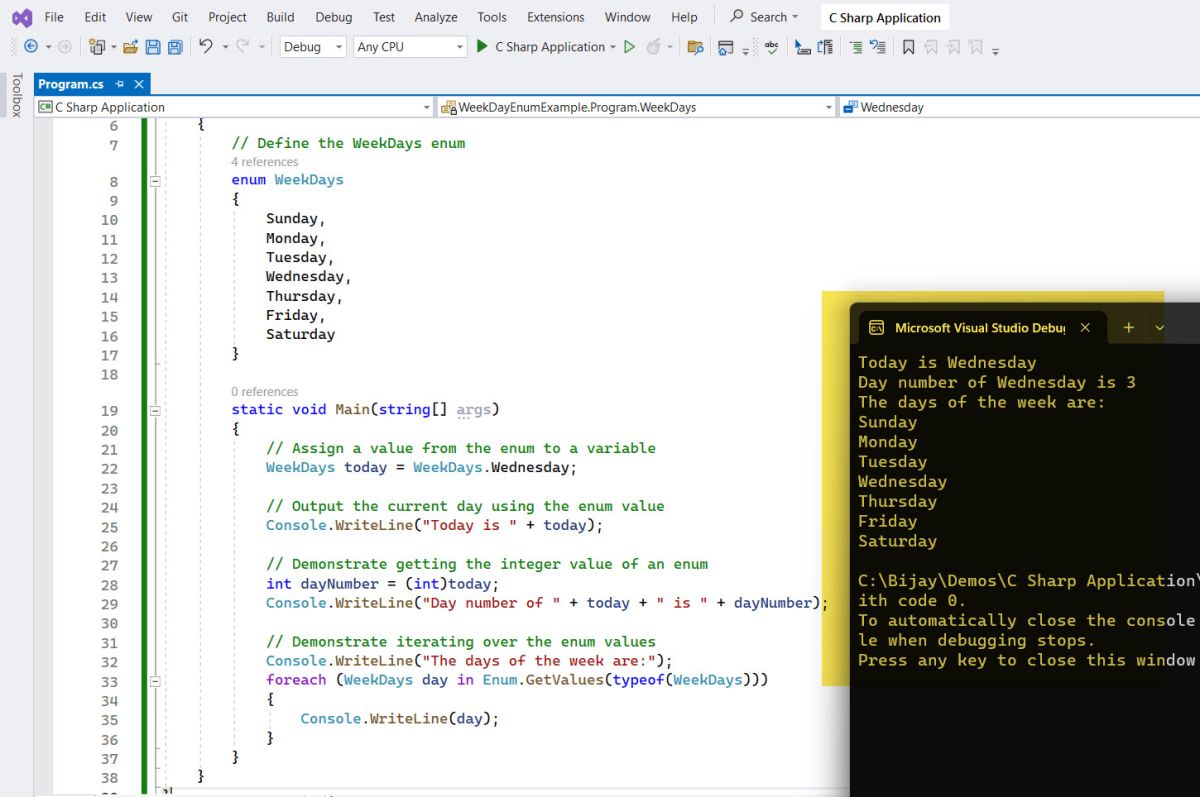
Task: Toggle a bookmark with the bookmark icon
Action: point(910,47)
